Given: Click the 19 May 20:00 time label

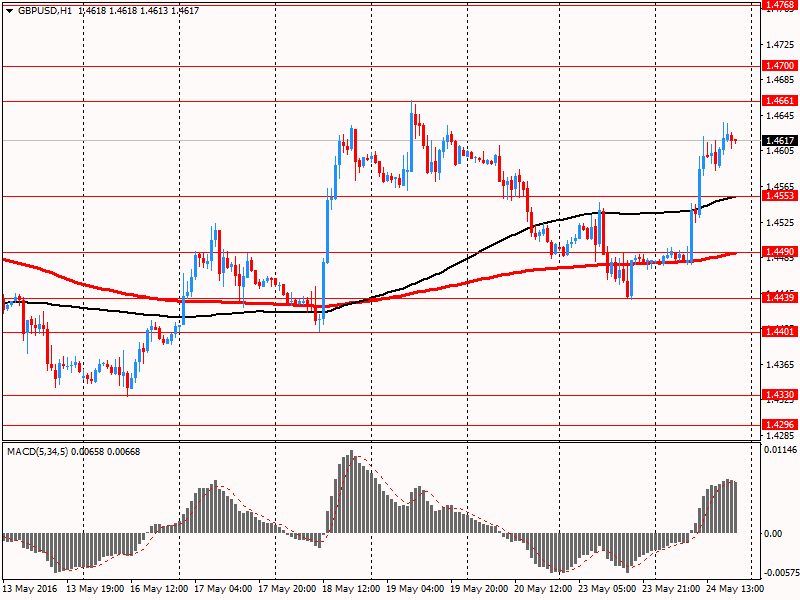Looking at the screenshot, I should (479, 589).
